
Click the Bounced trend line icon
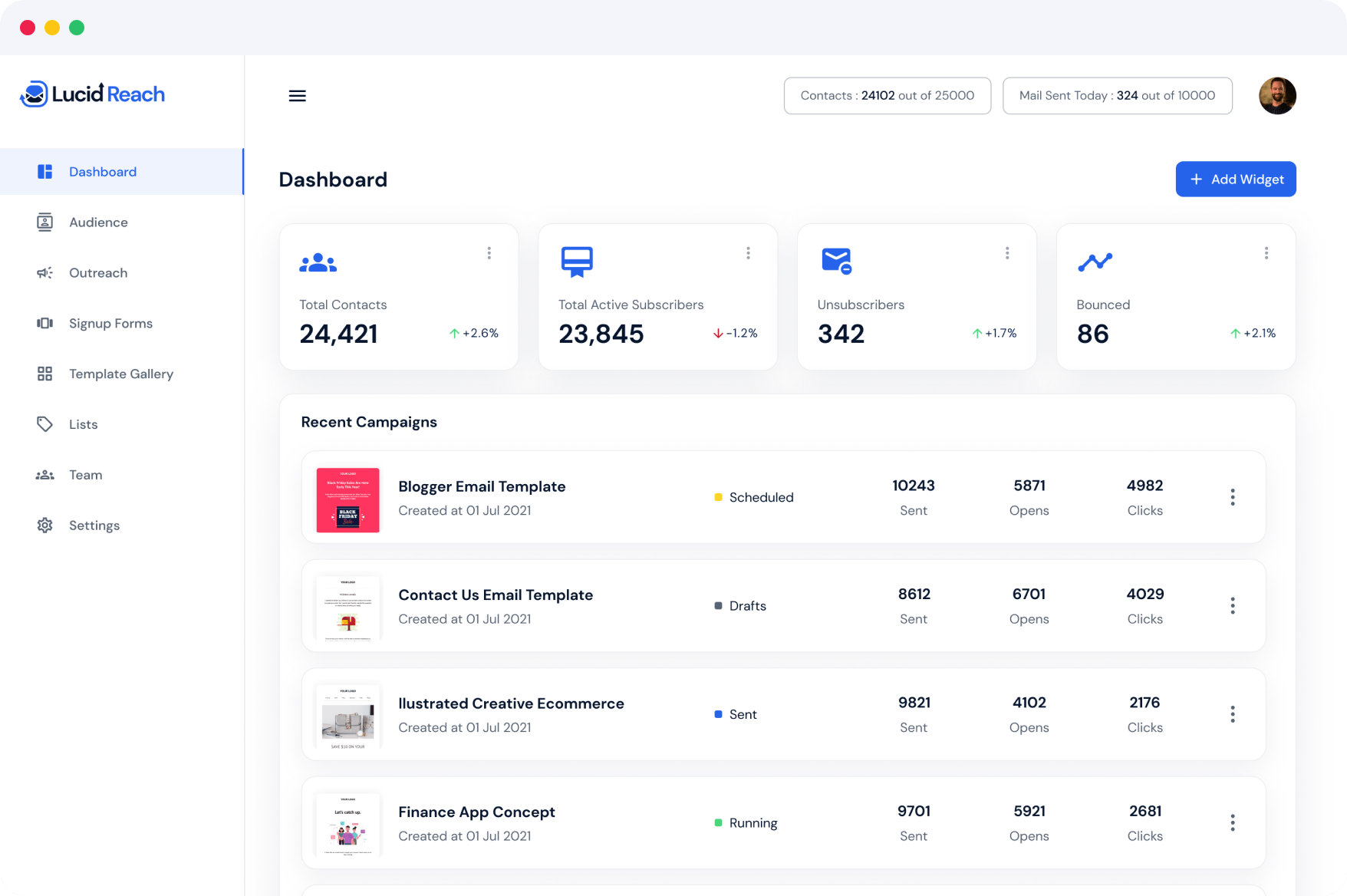pos(1095,262)
